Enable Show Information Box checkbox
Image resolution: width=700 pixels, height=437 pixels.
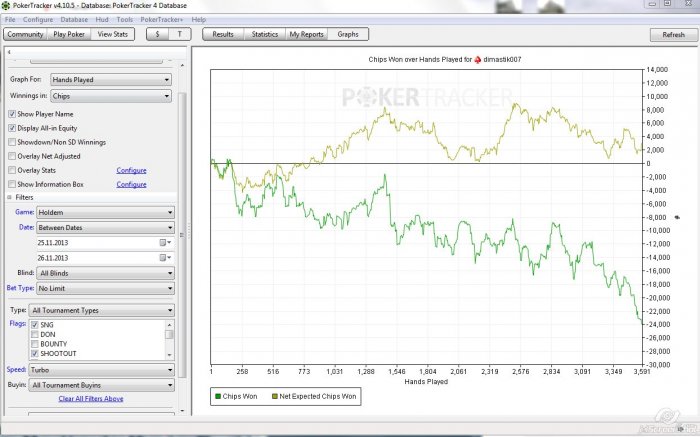point(12,184)
